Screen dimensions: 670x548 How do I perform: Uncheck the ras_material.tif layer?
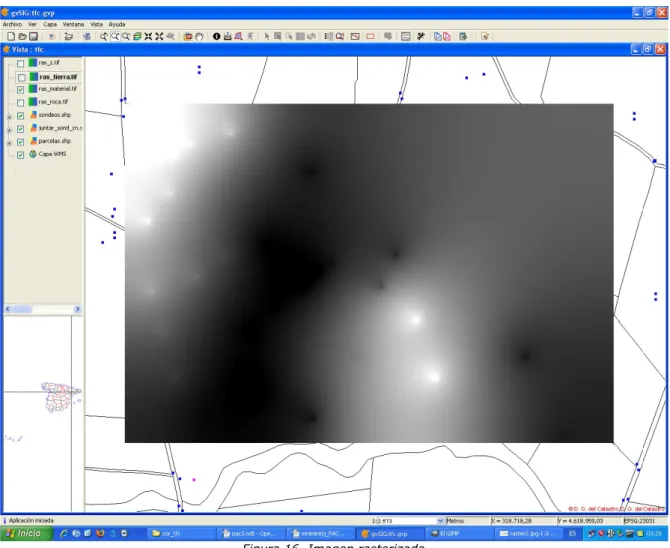(20, 90)
